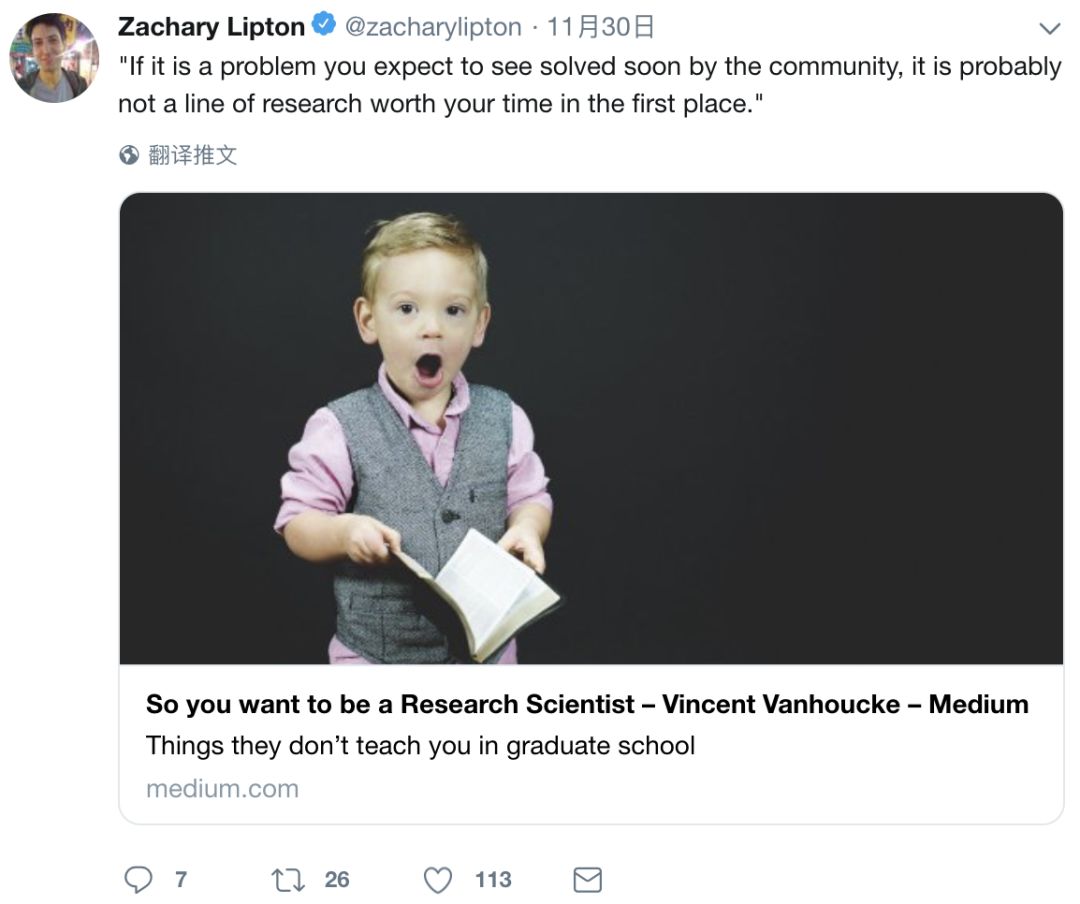Click the blue verified badge

(x=324, y=26)
